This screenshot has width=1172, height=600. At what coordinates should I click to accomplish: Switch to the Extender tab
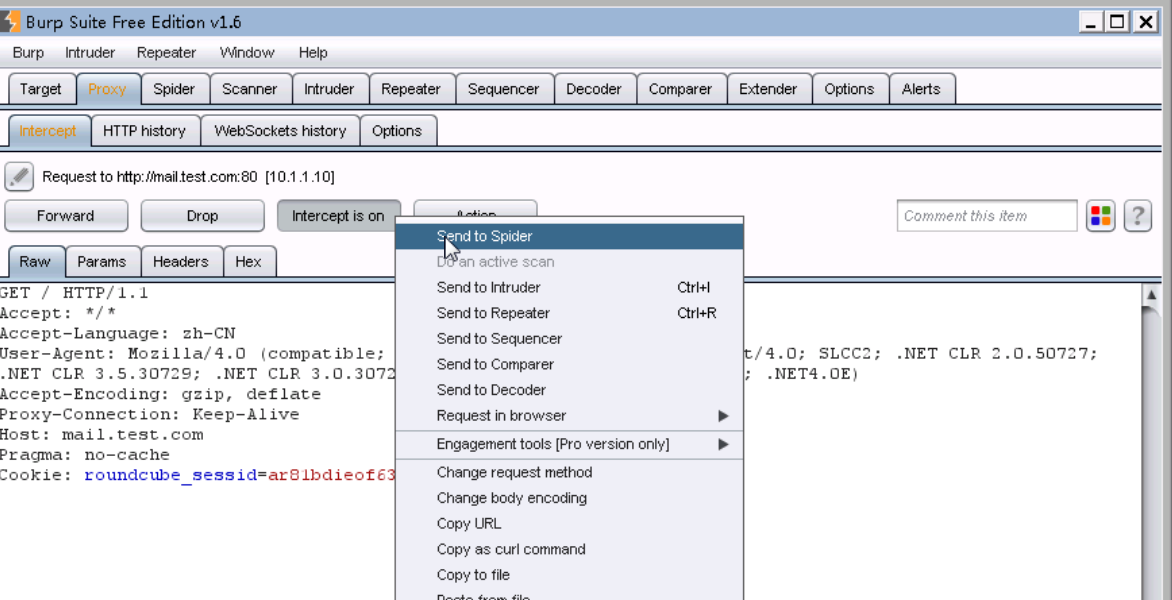[x=768, y=89]
